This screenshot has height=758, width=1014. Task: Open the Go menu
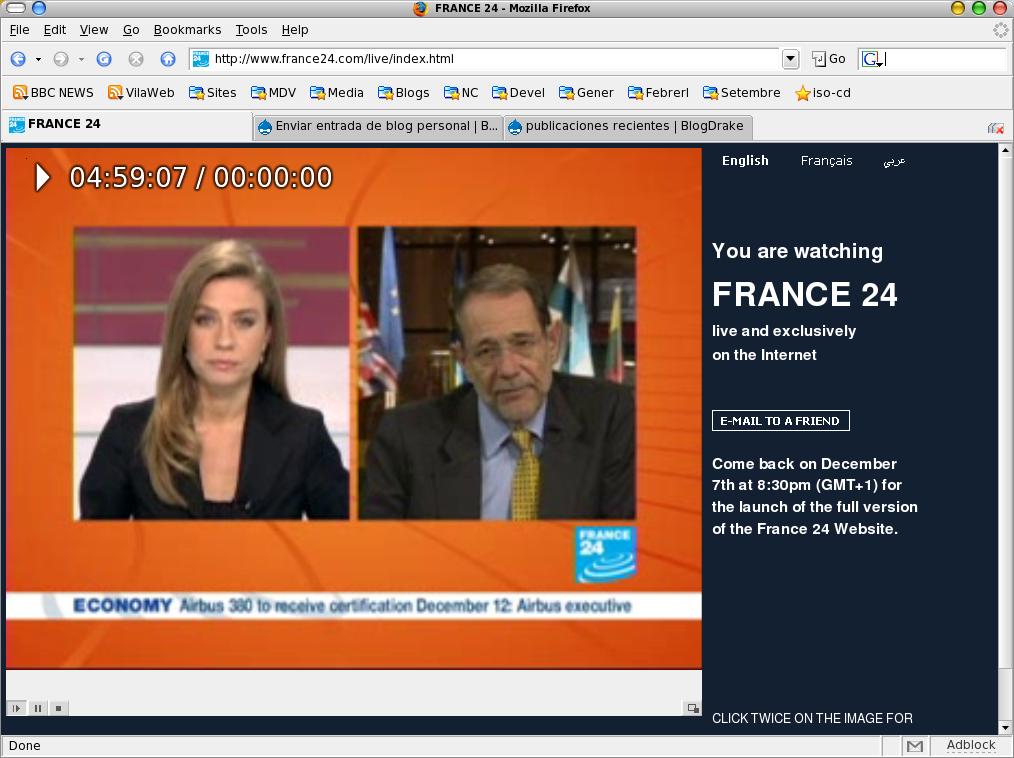click(131, 30)
